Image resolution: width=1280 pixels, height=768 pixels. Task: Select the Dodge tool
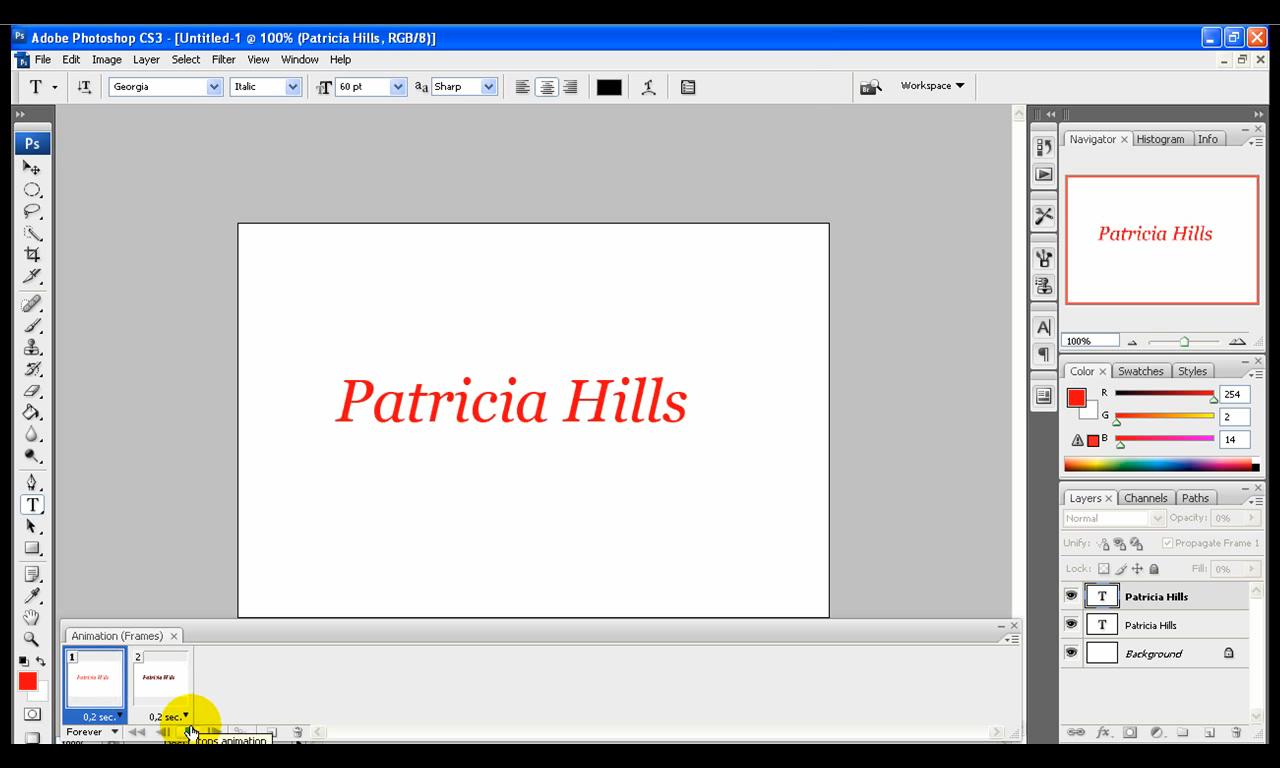click(x=32, y=456)
